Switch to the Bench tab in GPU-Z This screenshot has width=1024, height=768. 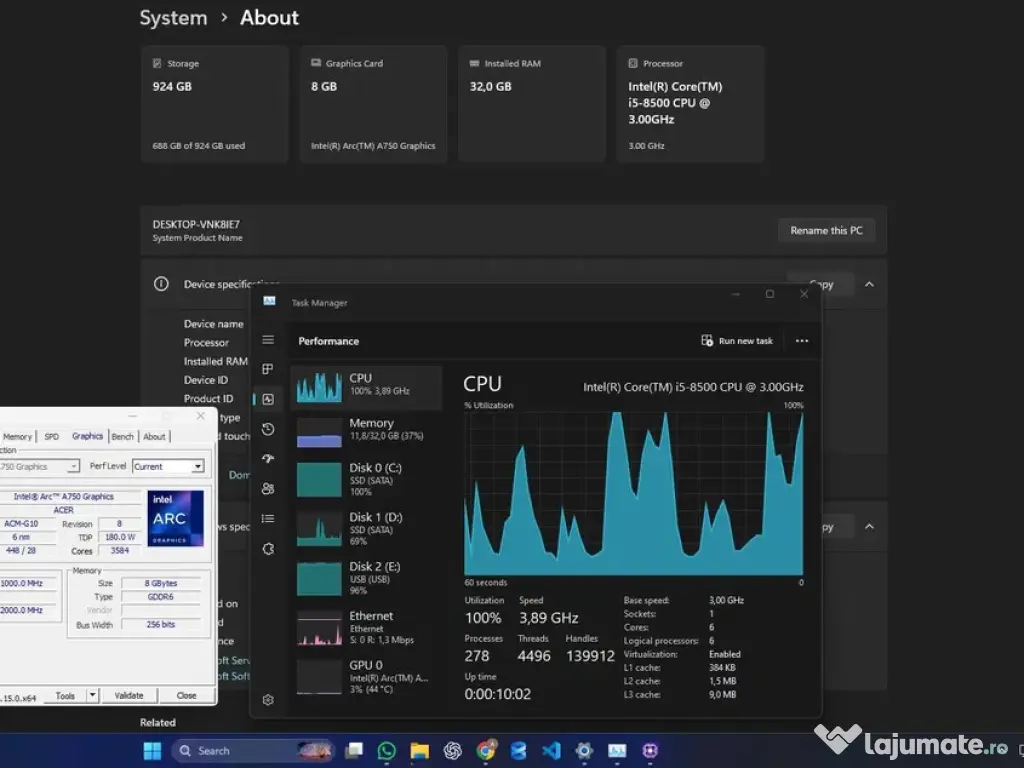tap(123, 436)
